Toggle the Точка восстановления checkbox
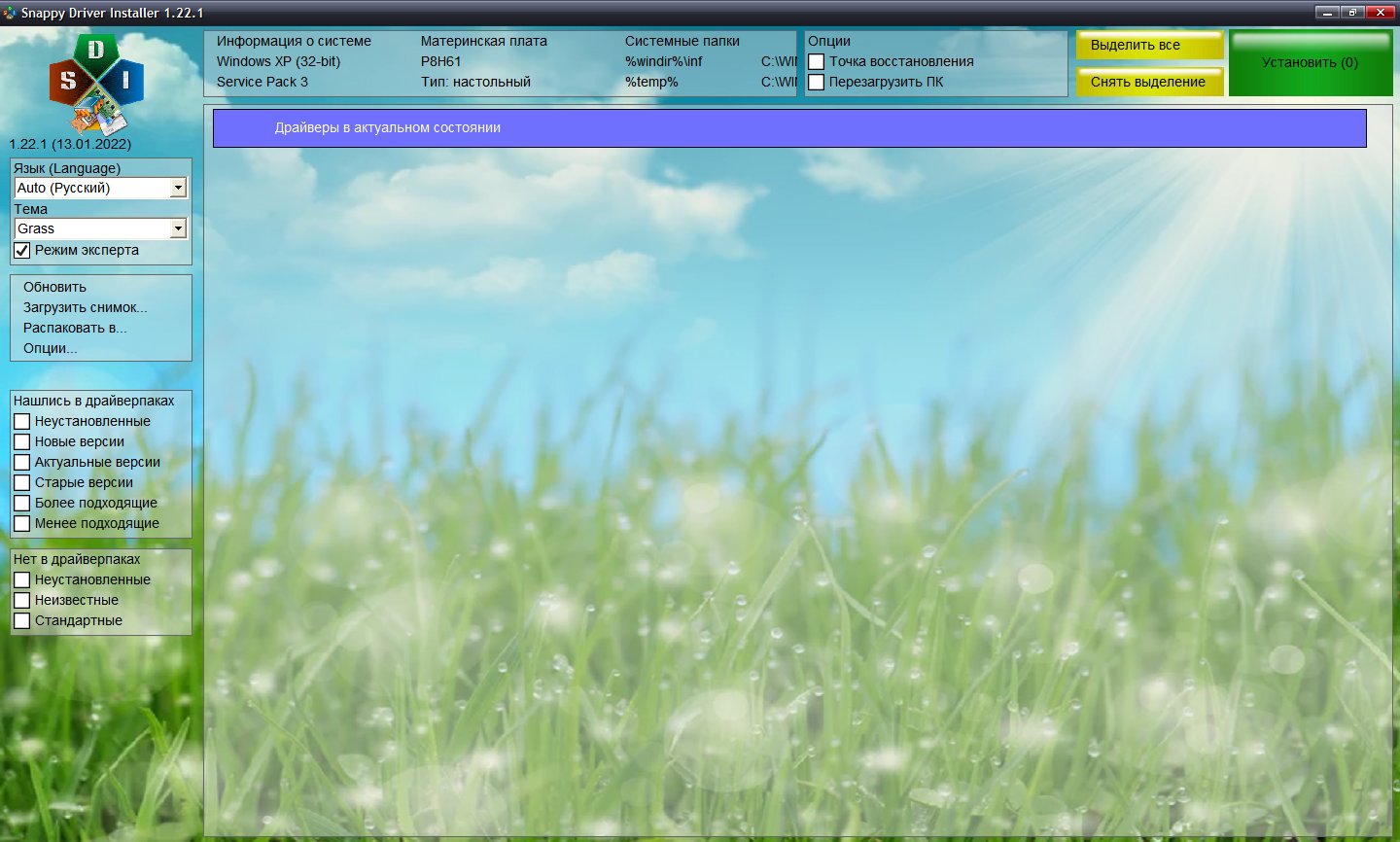The width and height of the screenshot is (1400, 842). (x=817, y=62)
